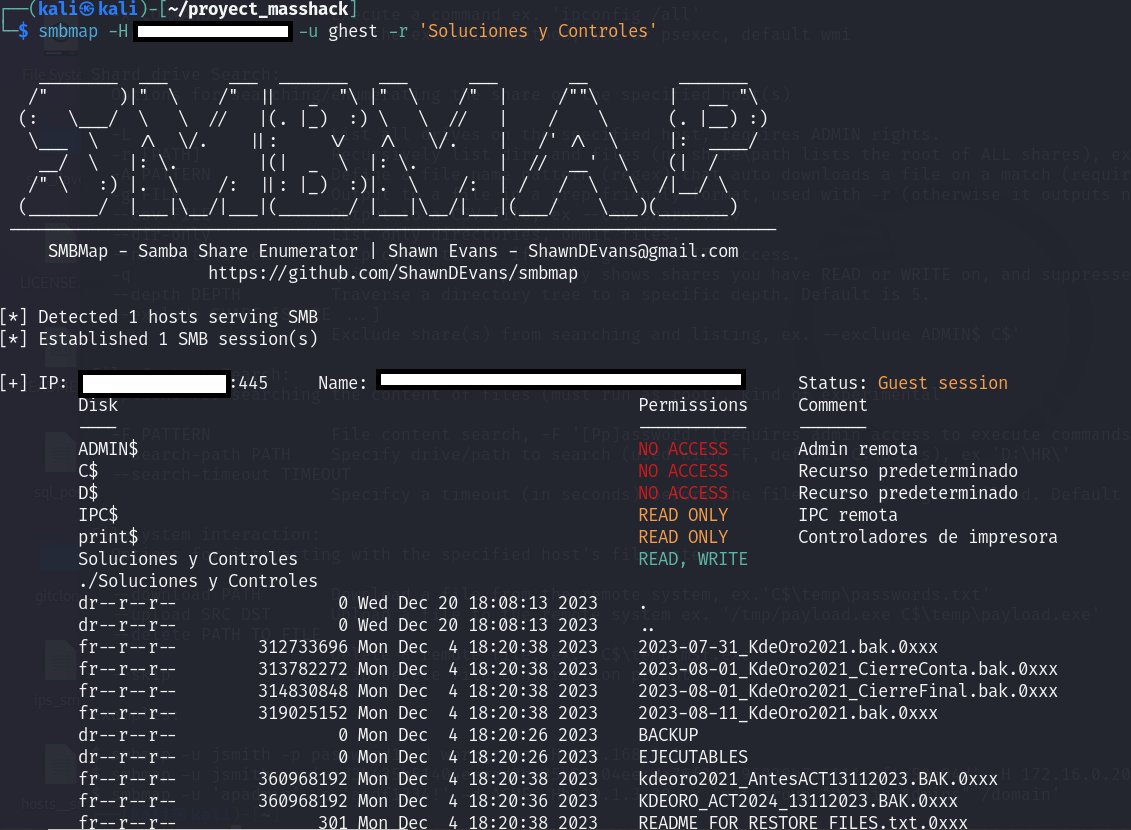Screen dimensions: 1131x830
Task: Click file 2023-08-01_KdeOro2021_CierreFinal.bak.0xxx
Action: click(848, 691)
